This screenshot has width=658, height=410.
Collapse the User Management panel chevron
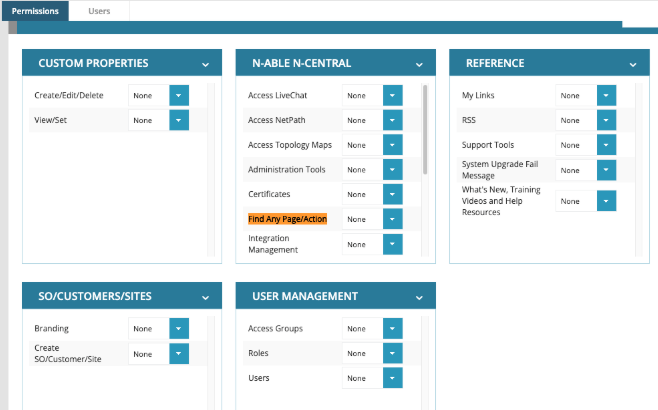click(419, 297)
